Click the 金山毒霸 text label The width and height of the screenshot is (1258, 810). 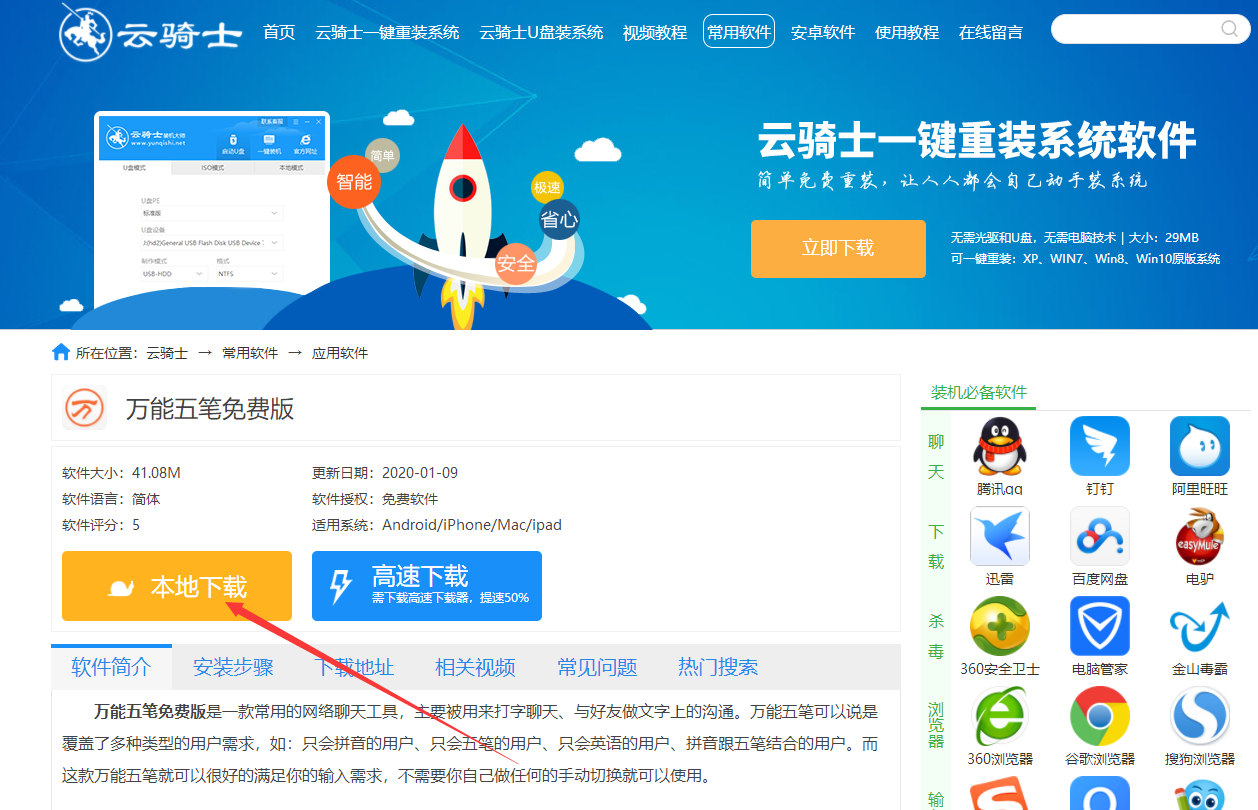1200,669
